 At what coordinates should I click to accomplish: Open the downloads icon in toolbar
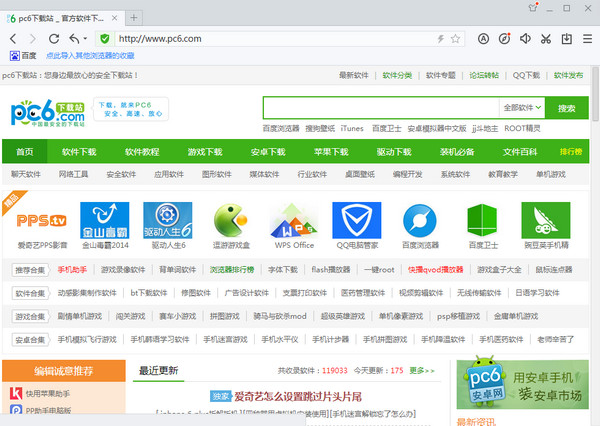click(567, 39)
